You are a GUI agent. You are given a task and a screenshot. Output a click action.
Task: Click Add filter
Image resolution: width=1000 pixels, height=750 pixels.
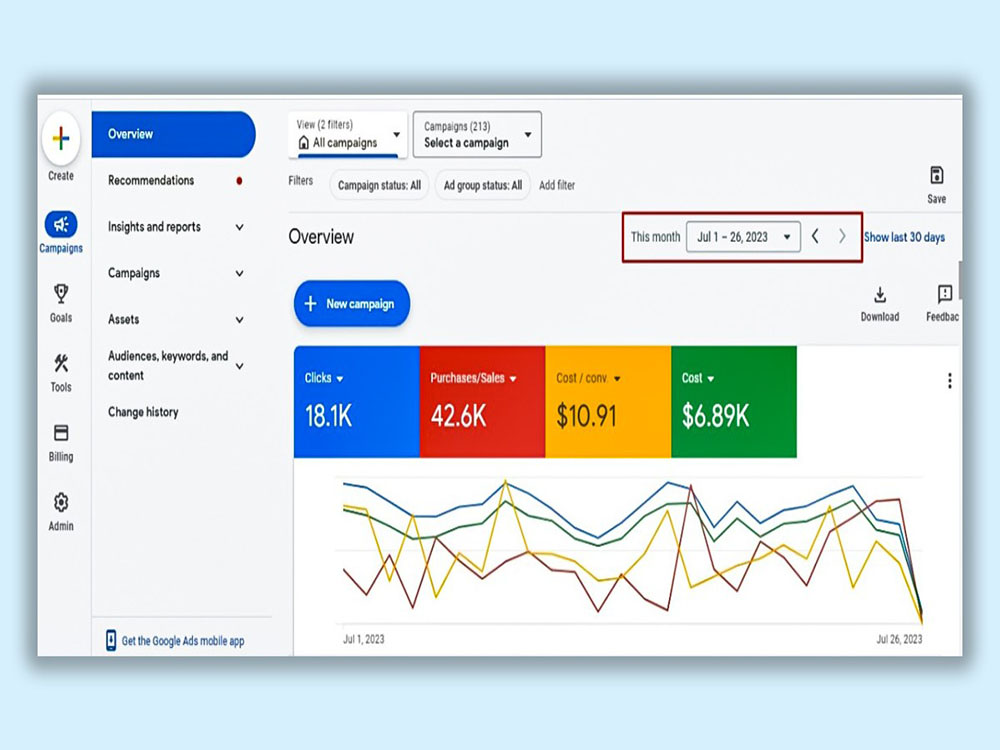coord(557,186)
